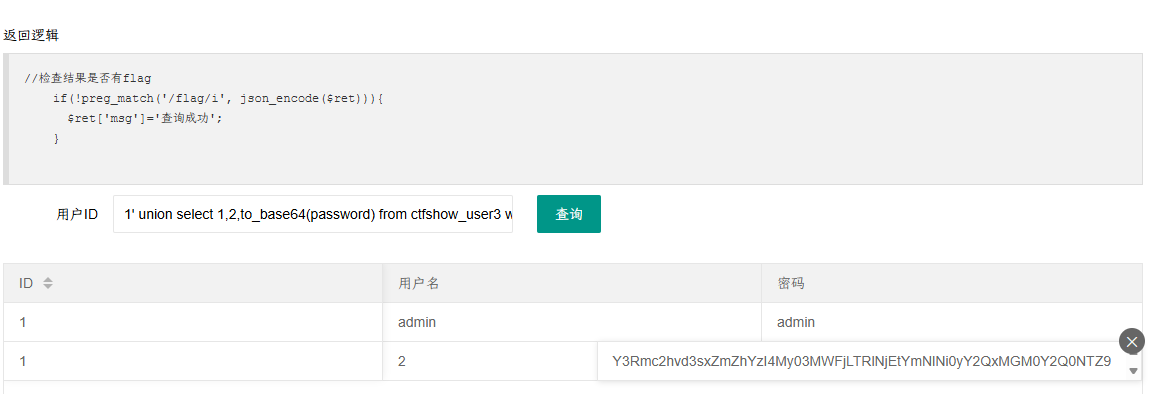Focus the 用户ID input field
1157x394 pixels.
coord(313,214)
